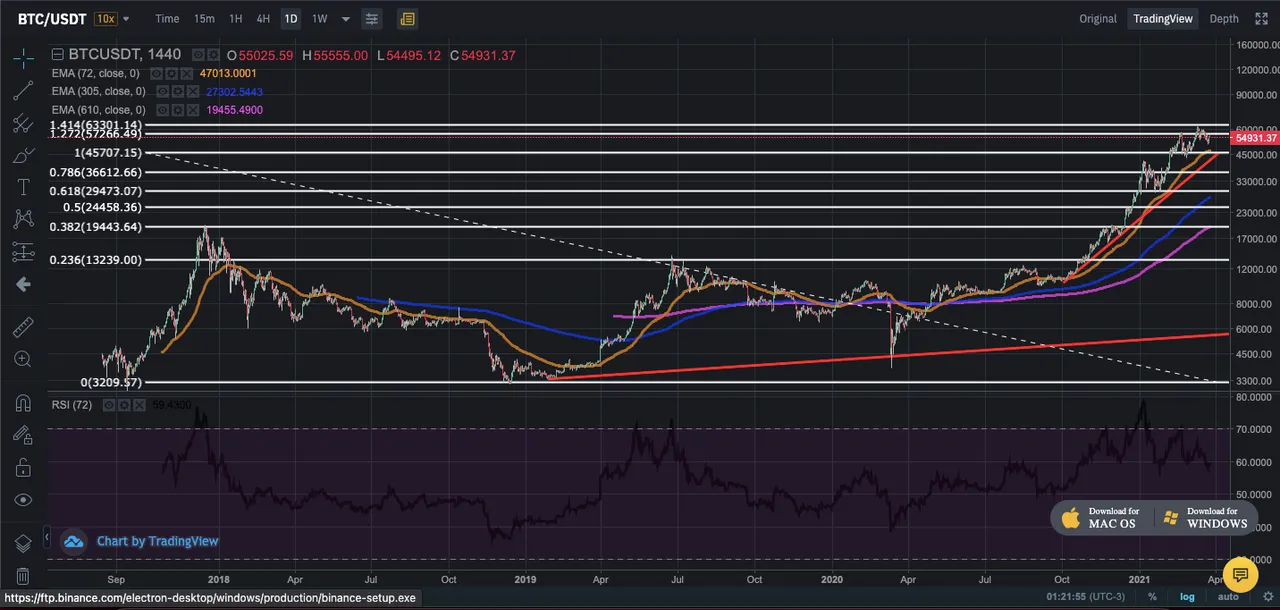This screenshot has height=610, width=1280.
Task: Click the 0.618(29473.07) Fibonacci level label
Action: coord(95,190)
